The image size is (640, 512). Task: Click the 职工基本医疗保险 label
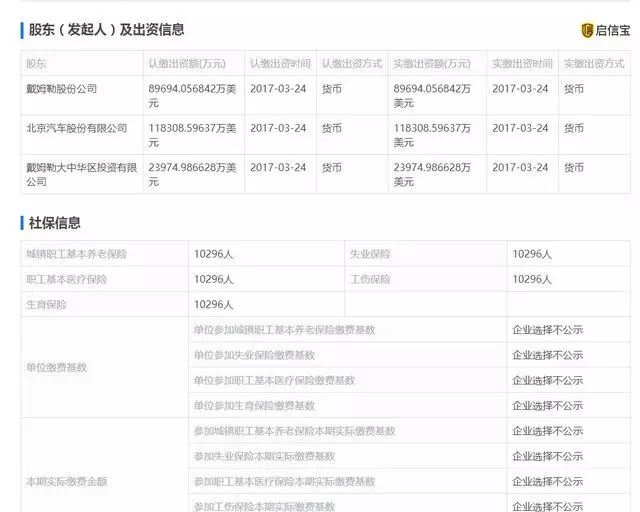coord(67,279)
